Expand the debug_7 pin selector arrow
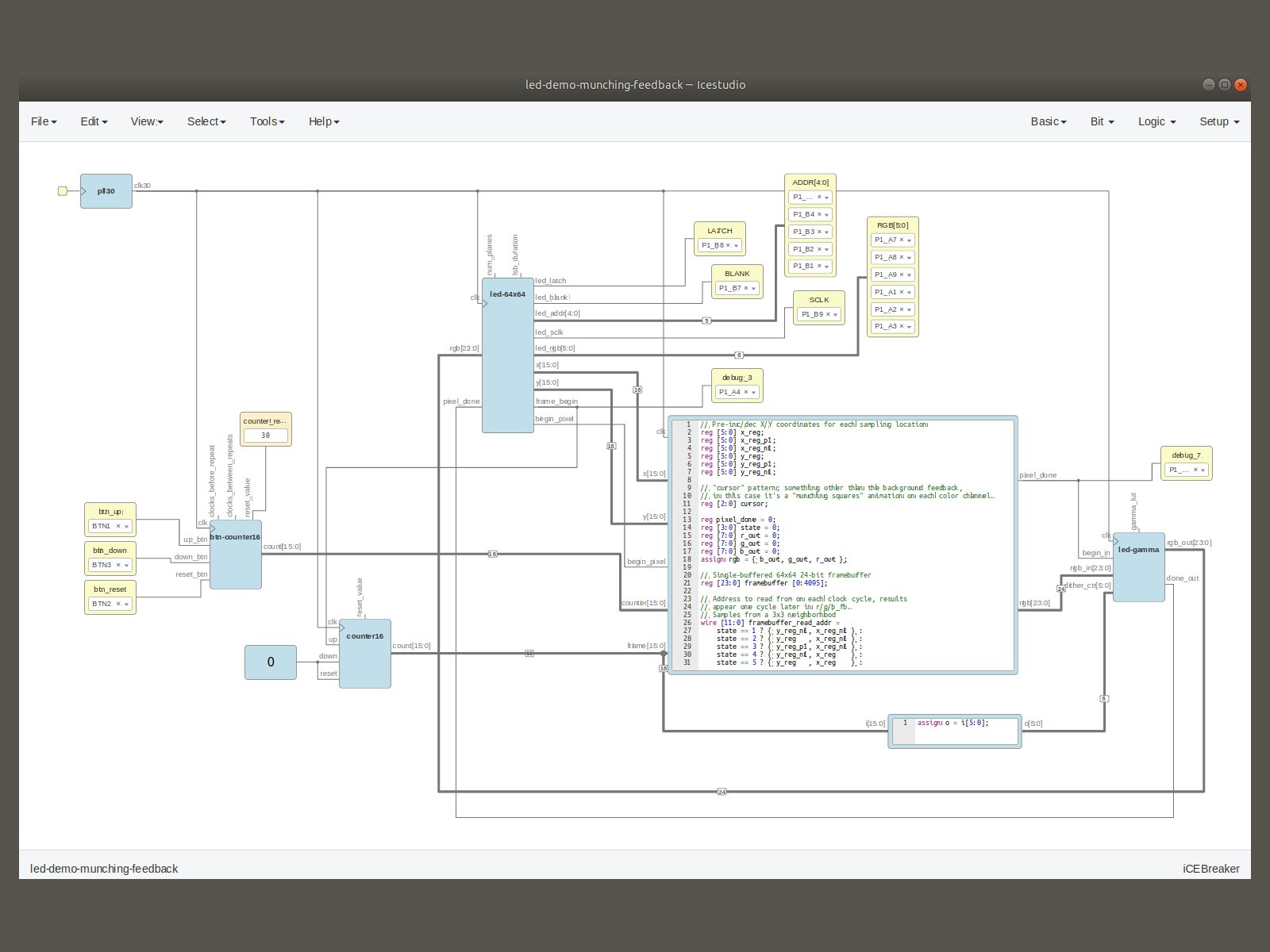1270x952 pixels. pyautogui.click(x=1203, y=470)
